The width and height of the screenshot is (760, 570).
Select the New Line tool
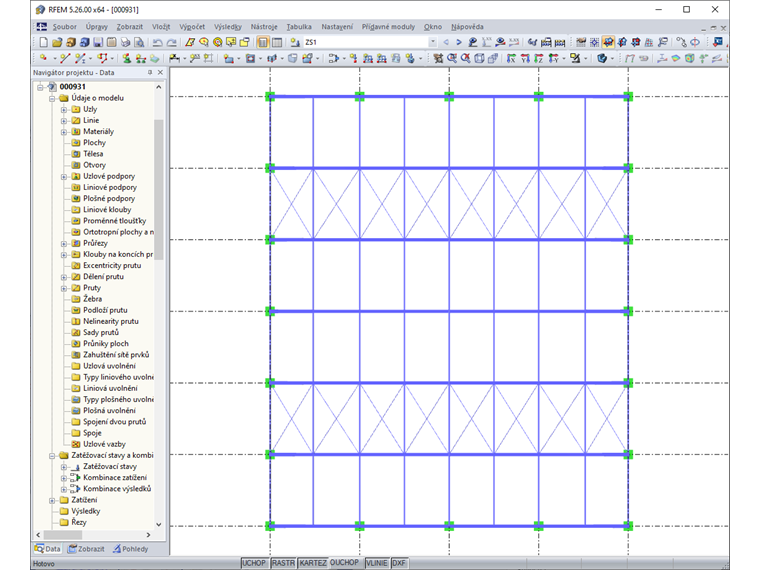(64, 58)
